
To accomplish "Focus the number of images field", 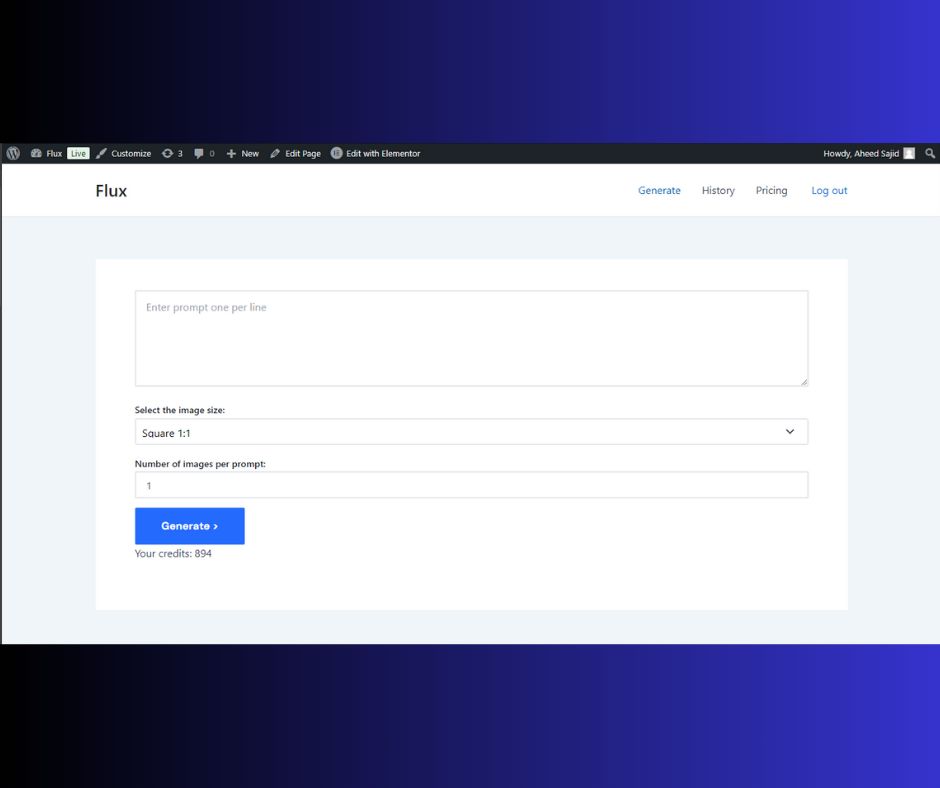I will click(x=471, y=485).
